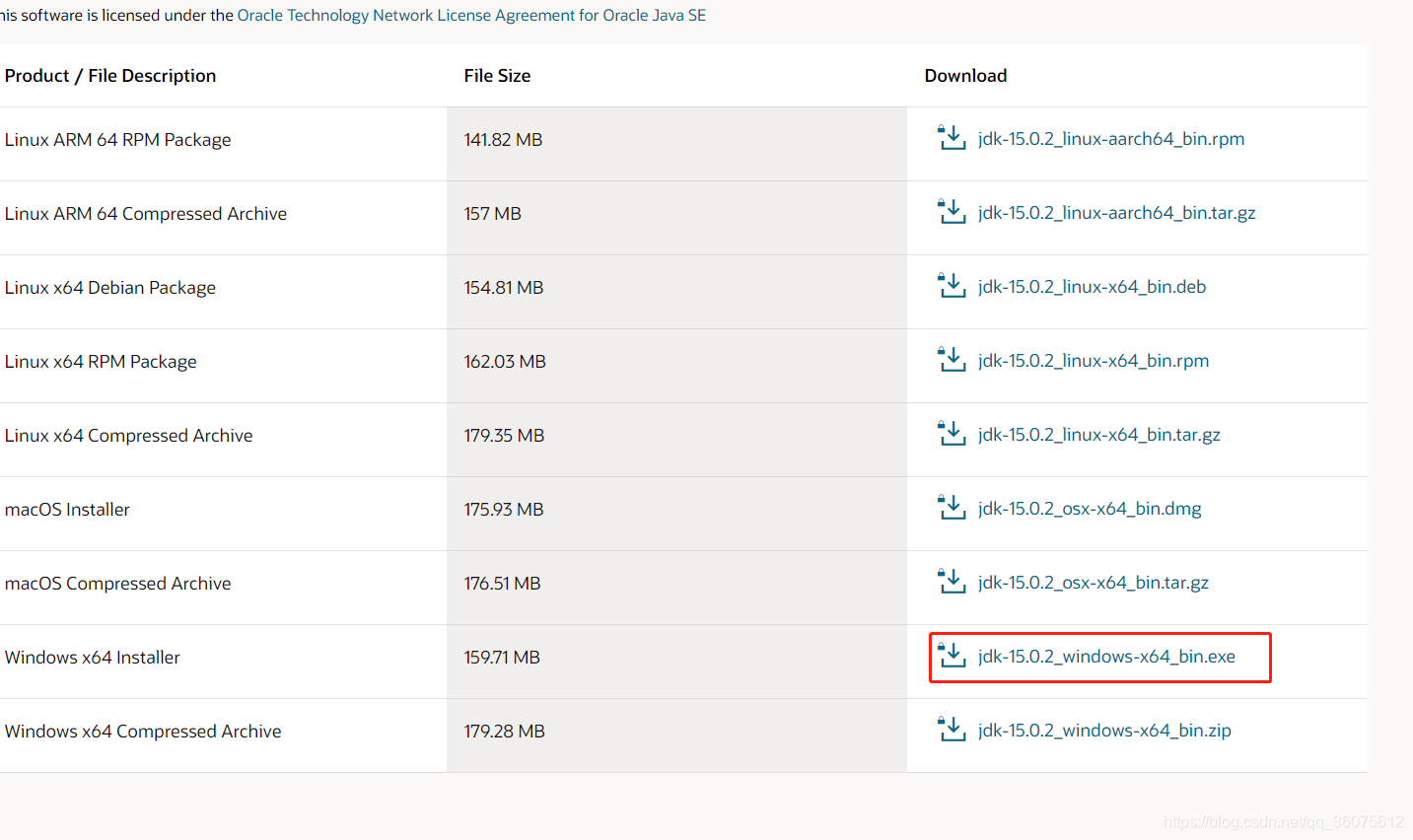This screenshot has width=1413, height=840.
Task: Open Oracle Technology Network License Agreement link
Action: 471,16
